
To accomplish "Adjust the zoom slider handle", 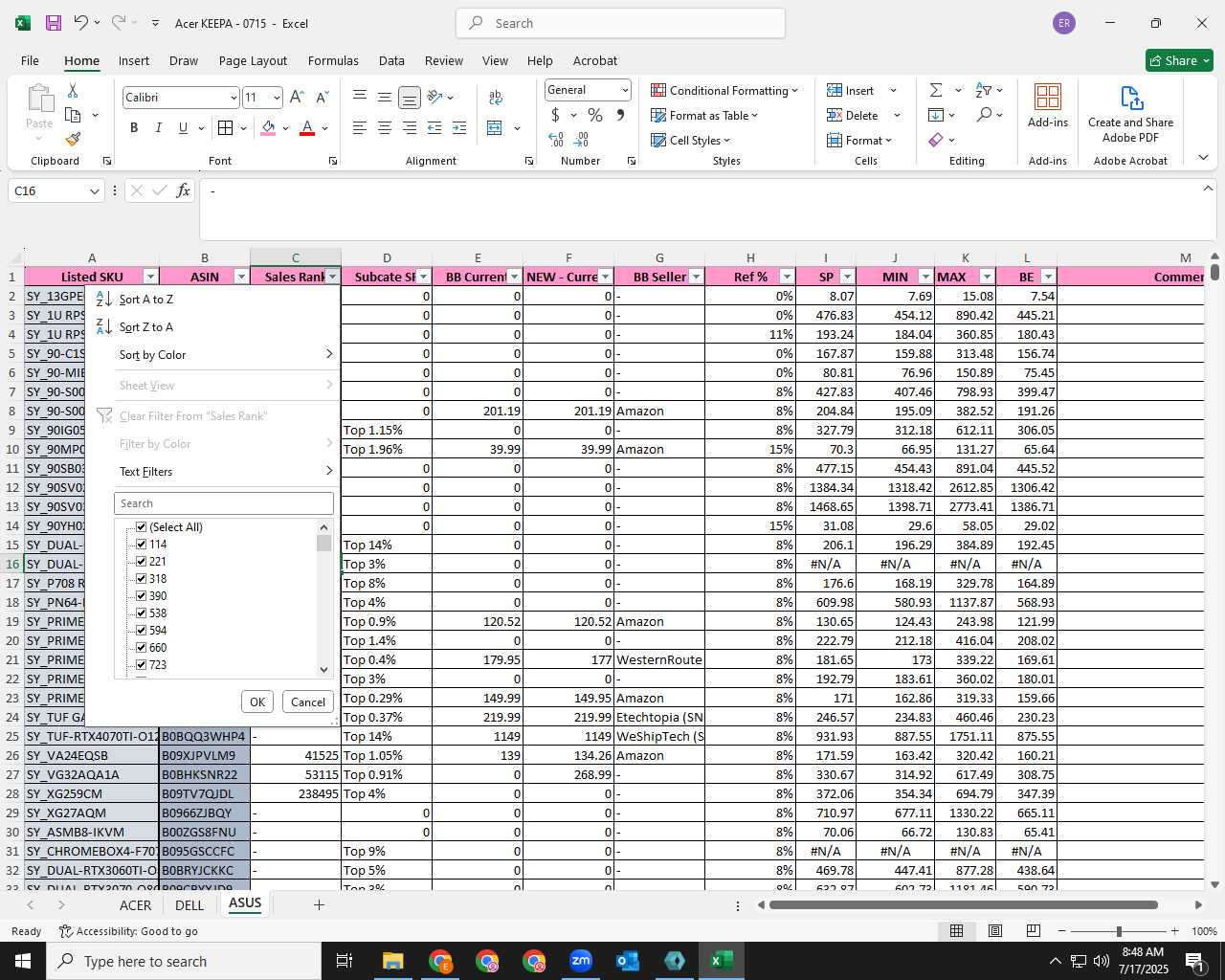I will pos(1118,931).
